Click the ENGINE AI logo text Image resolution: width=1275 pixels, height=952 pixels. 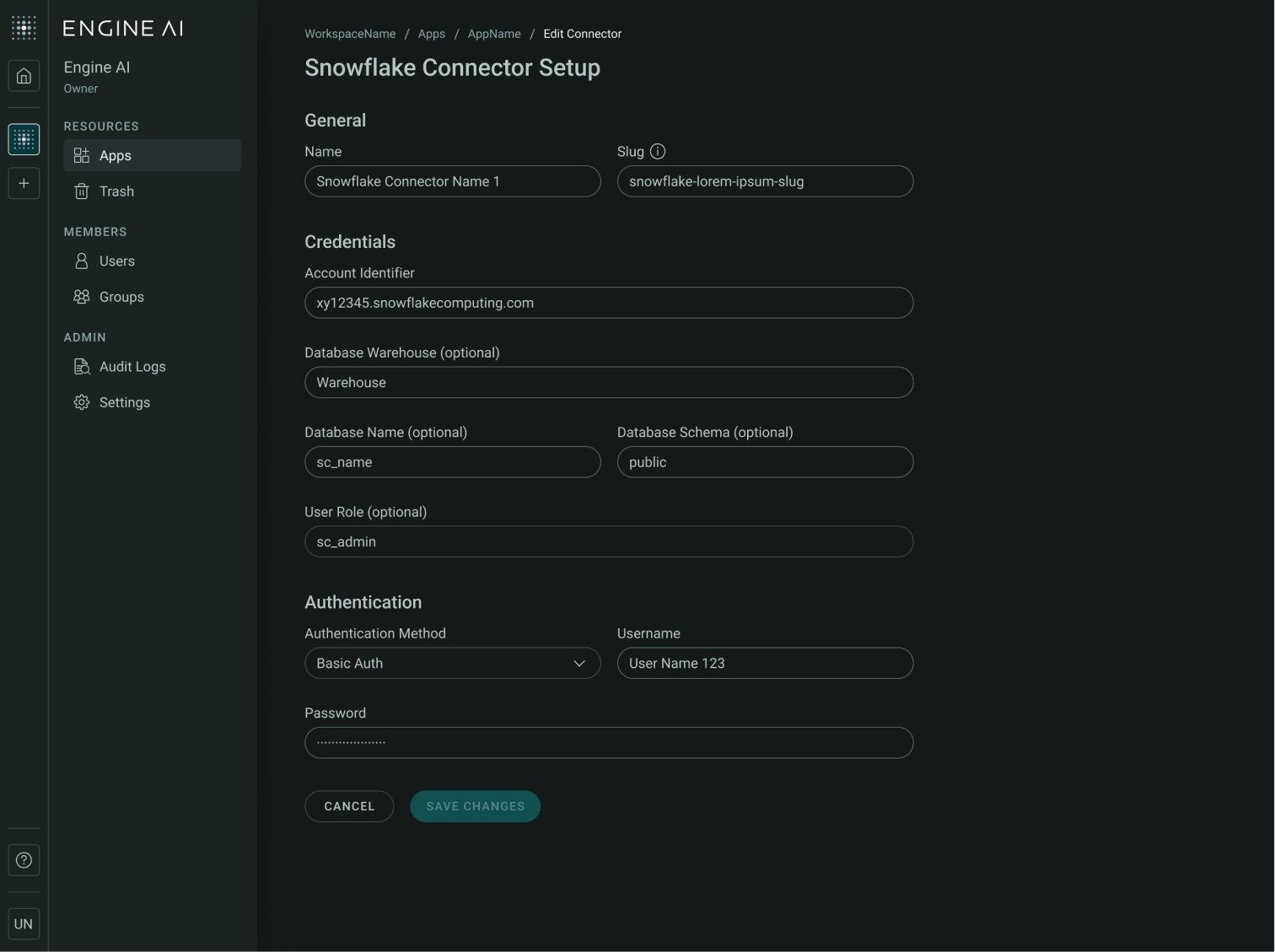tap(123, 28)
